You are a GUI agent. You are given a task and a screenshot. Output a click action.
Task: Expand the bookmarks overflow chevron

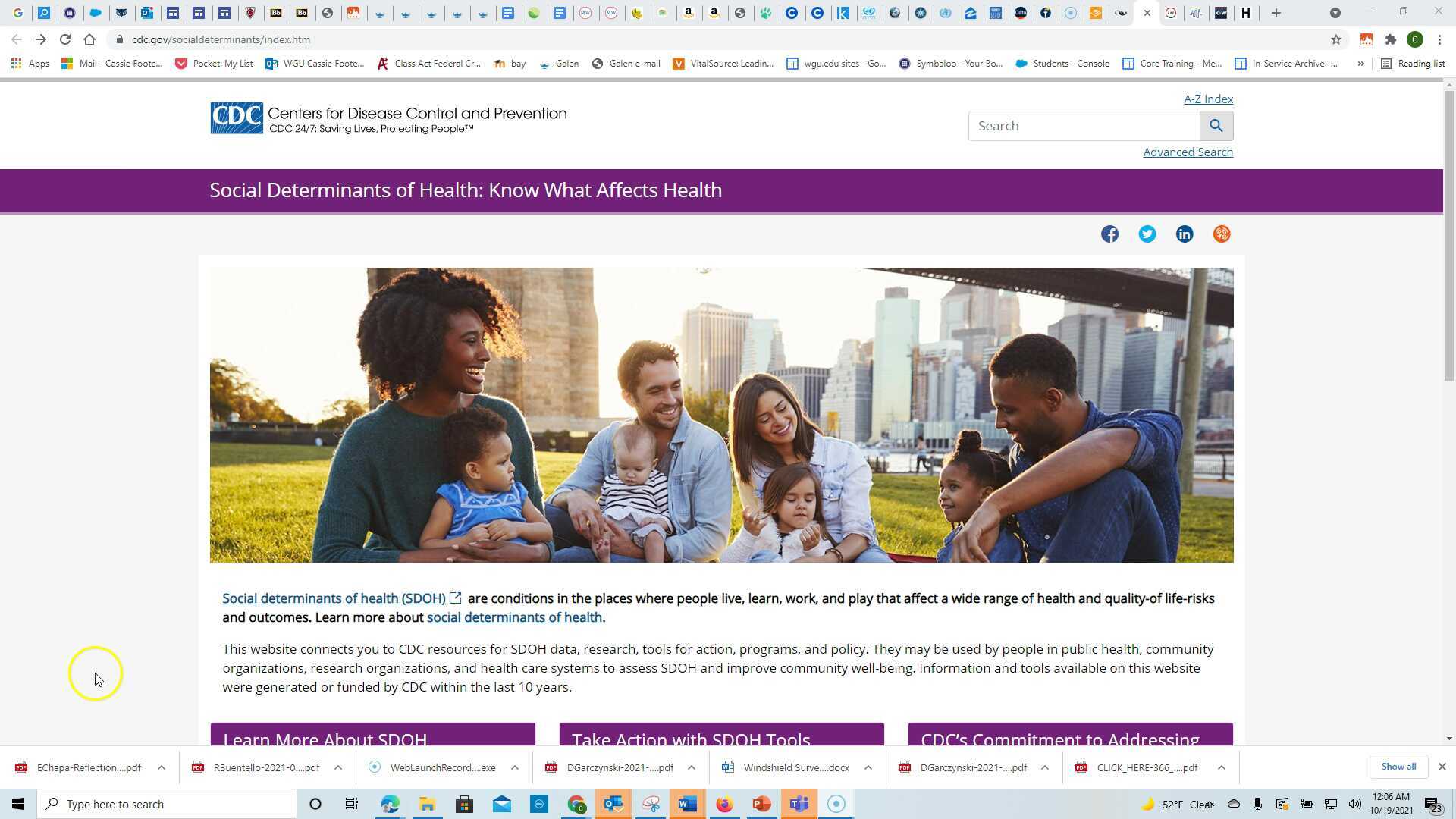click(1361, 64)
